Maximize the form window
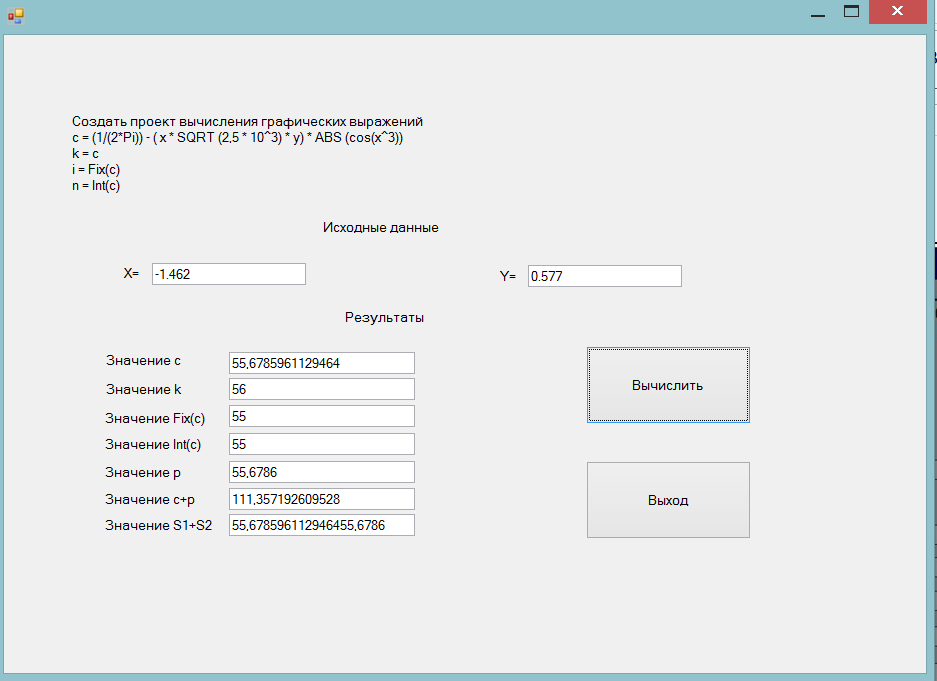Screen dimensions: 937x681 point(852,12)
